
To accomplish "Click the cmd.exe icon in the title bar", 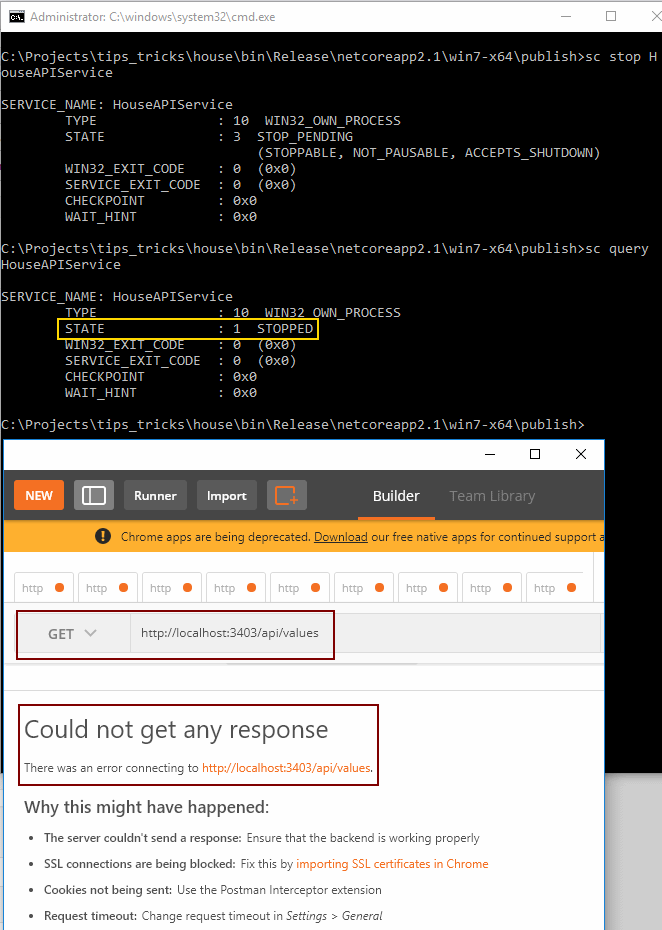I will point(17,17).
